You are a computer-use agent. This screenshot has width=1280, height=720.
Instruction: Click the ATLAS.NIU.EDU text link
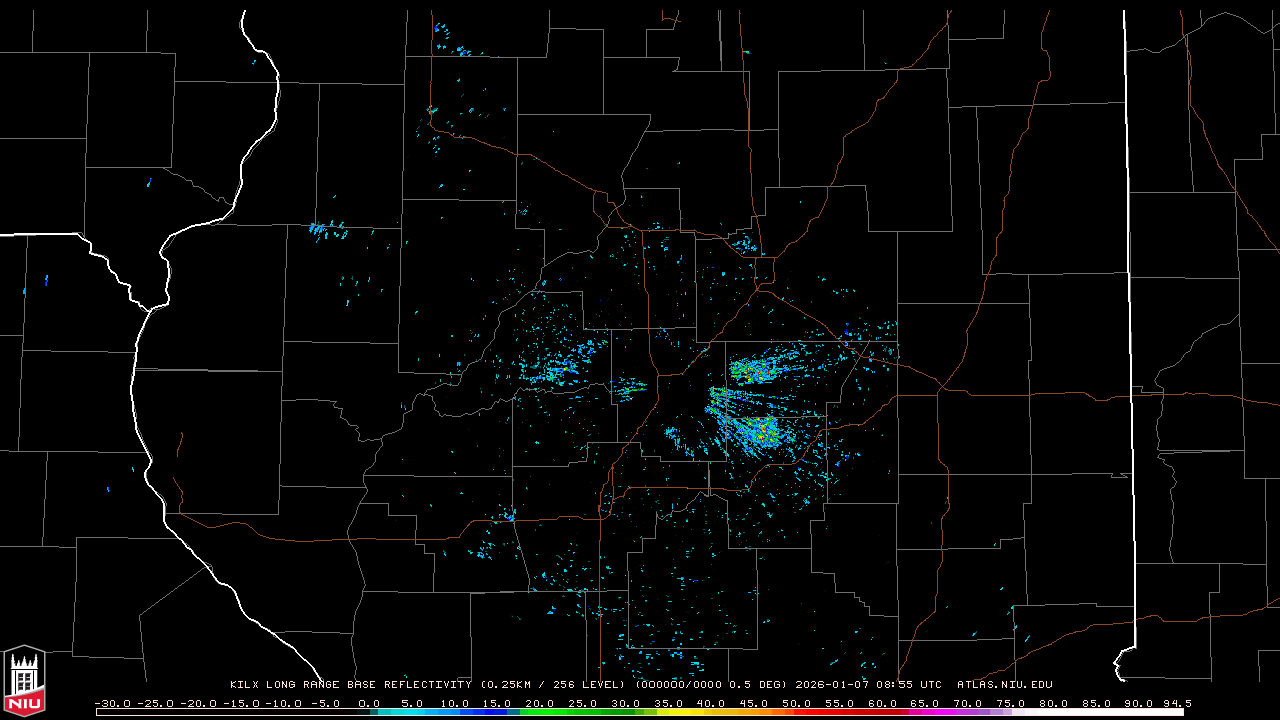pyautogui.click(x=1004, y=685)
